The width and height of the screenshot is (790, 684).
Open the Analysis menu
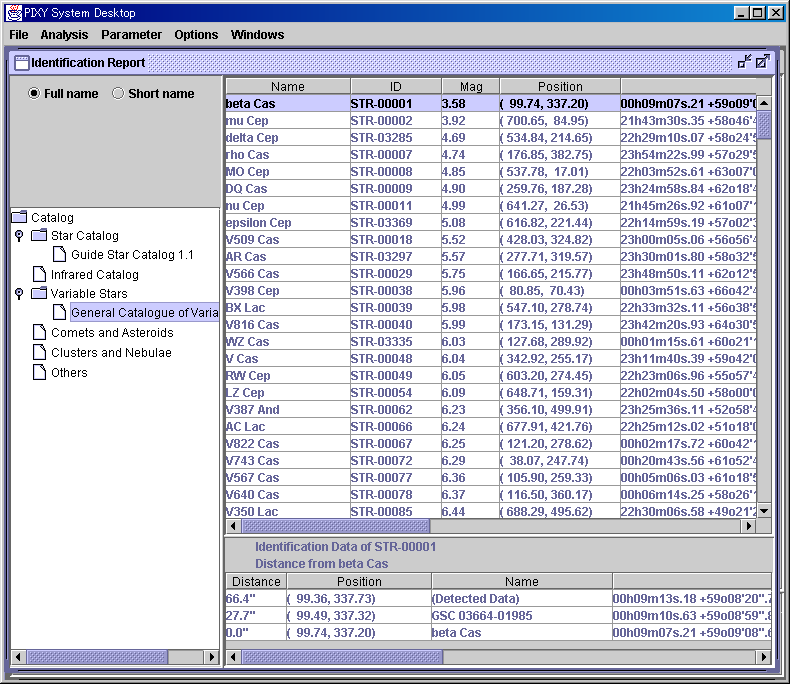point(64,34)
